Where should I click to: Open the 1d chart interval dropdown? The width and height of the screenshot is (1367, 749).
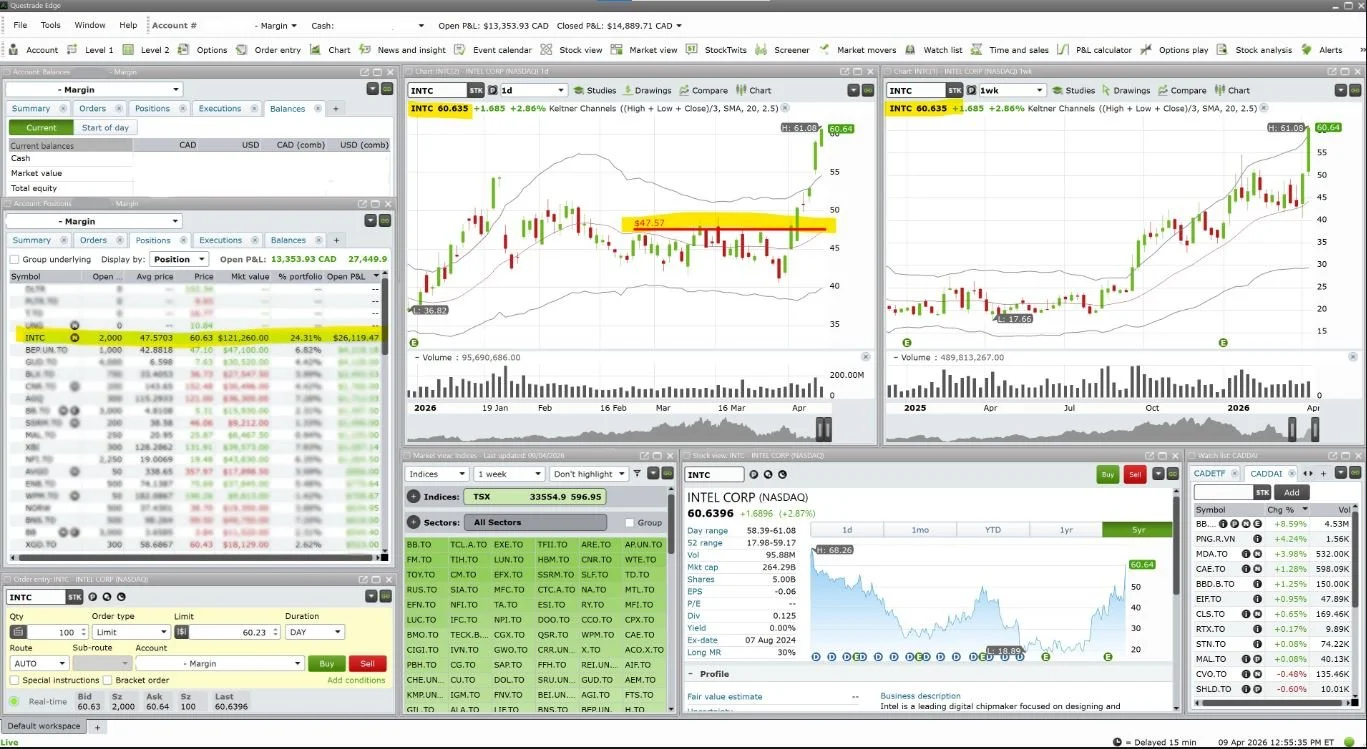532,90
